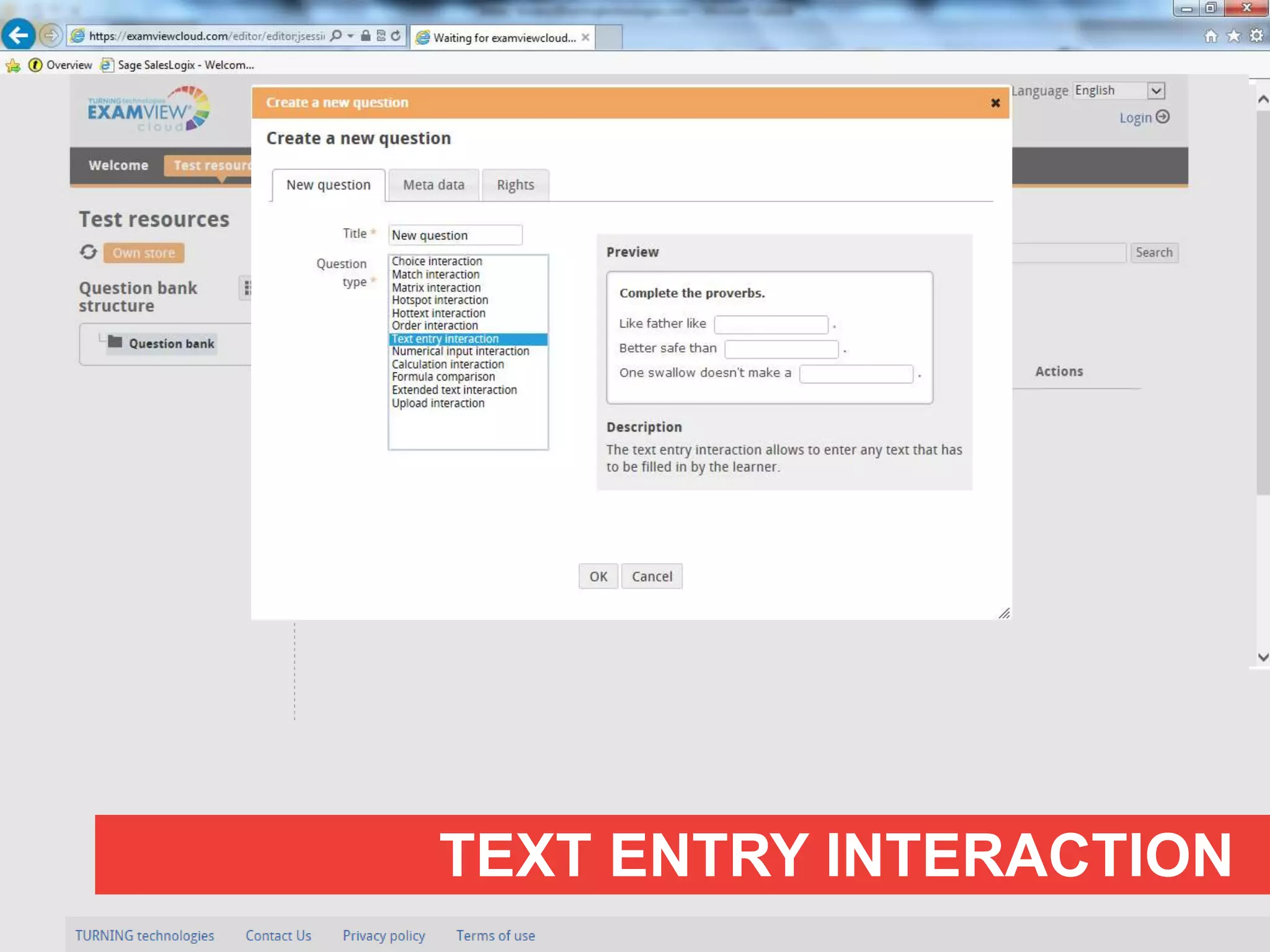Select the Question bank tree folder
The width and height of the screenshot is (1270, 952).
[161, 343]
